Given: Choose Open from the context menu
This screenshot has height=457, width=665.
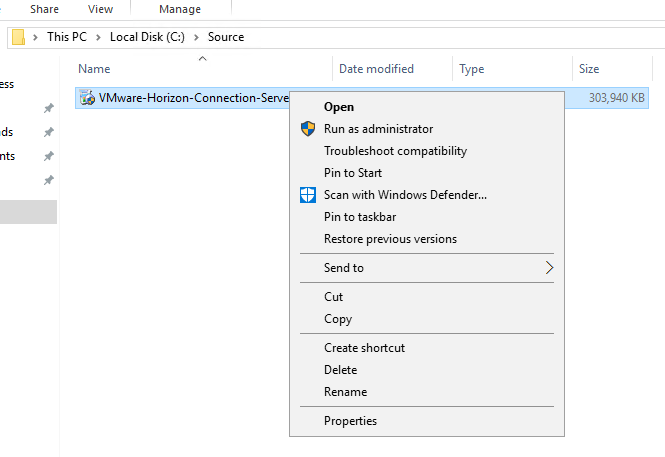Looking at the screenshot, I should tap(427, 107).
